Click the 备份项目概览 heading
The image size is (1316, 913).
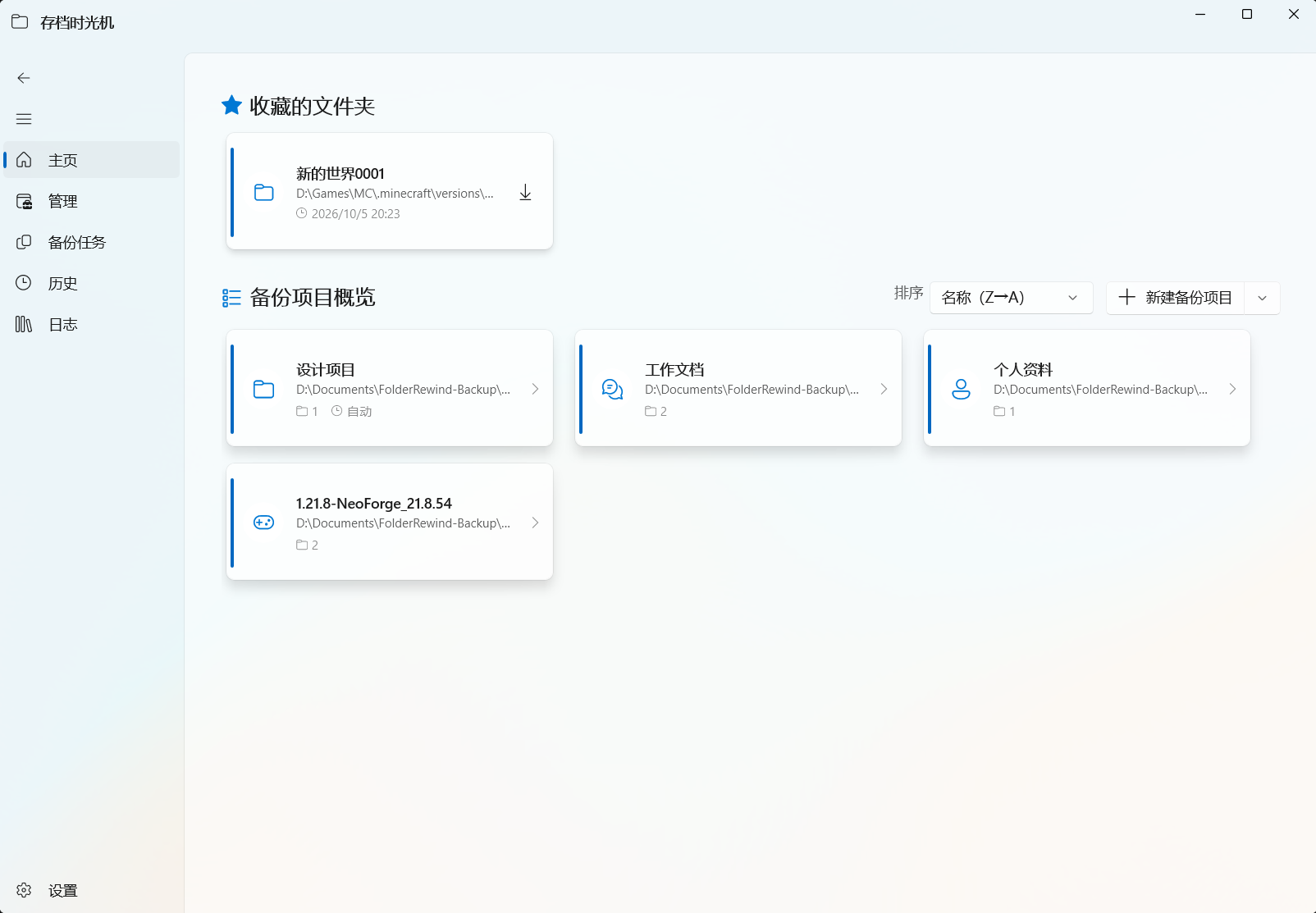click(x=313, y=297)
